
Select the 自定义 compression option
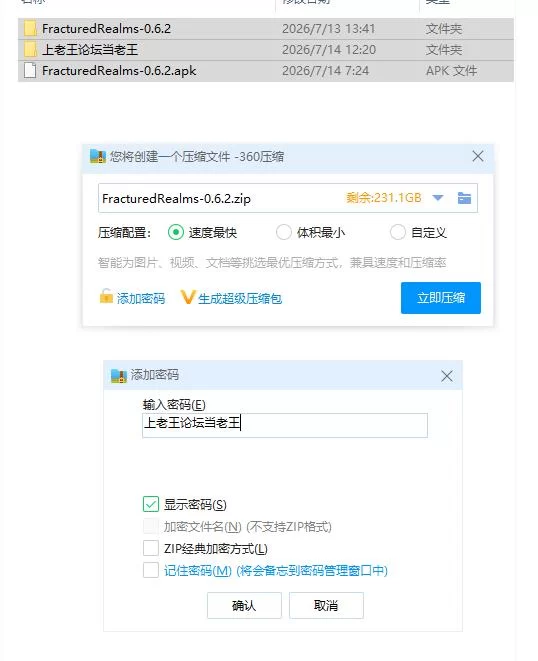[x=398, y=232]
